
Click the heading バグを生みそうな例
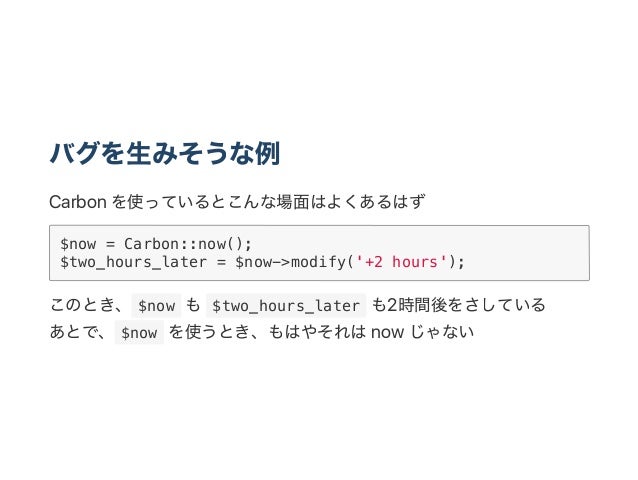click(x=164, y=153)
